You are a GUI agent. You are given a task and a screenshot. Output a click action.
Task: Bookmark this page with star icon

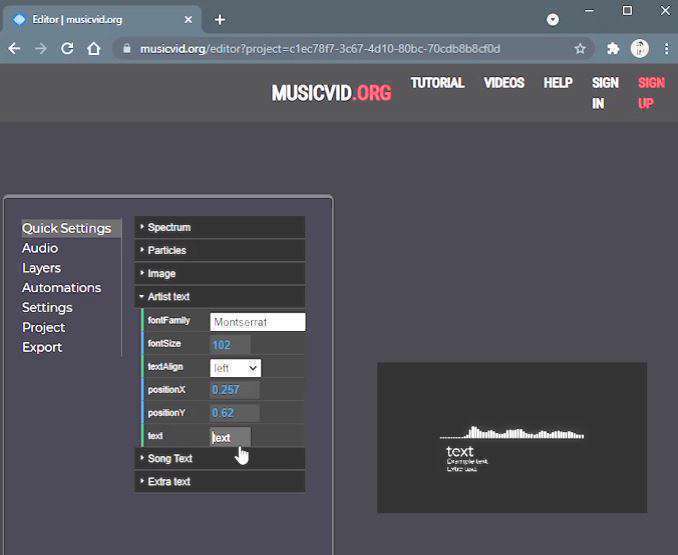580,49
